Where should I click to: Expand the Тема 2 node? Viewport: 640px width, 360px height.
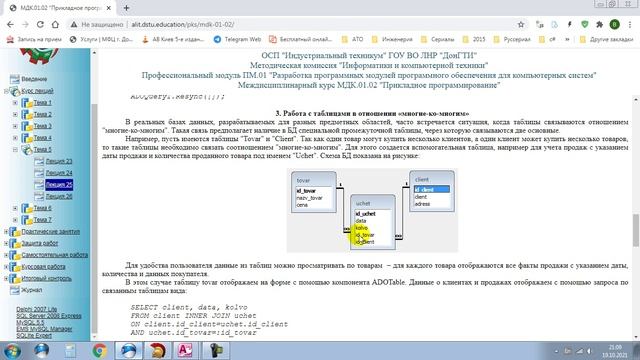[x=15, y=114]
